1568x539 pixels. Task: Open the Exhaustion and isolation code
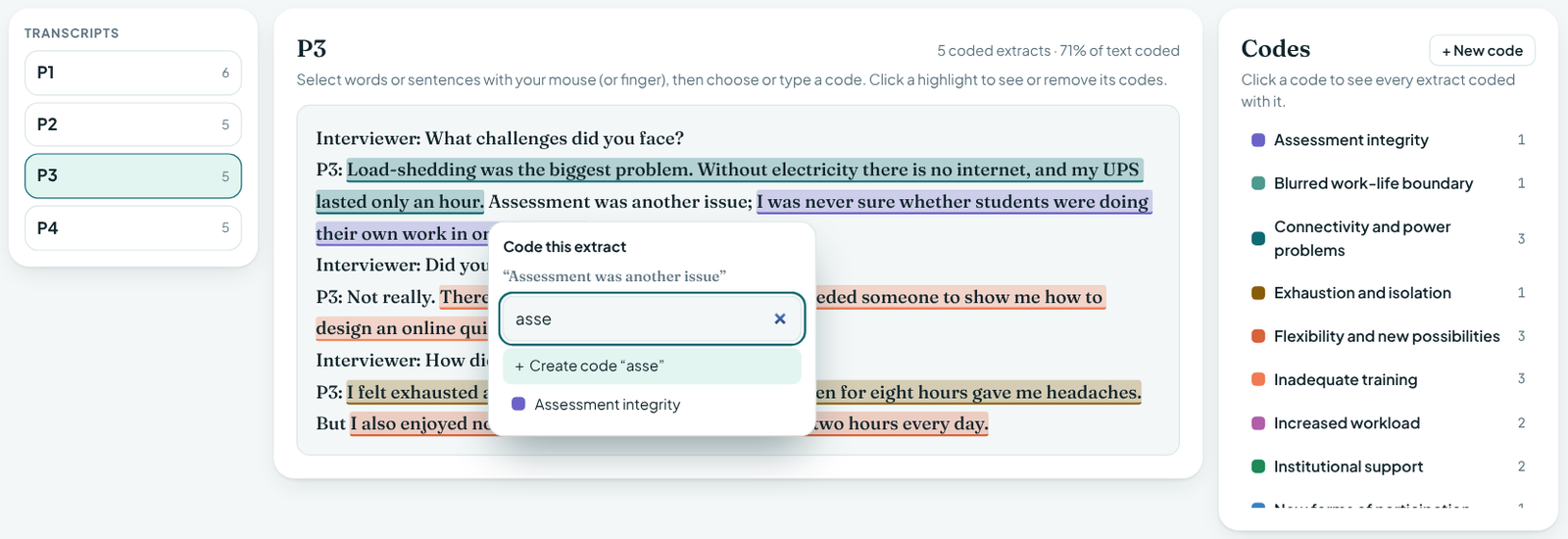pyautogui.click(x=1389, y=293)
